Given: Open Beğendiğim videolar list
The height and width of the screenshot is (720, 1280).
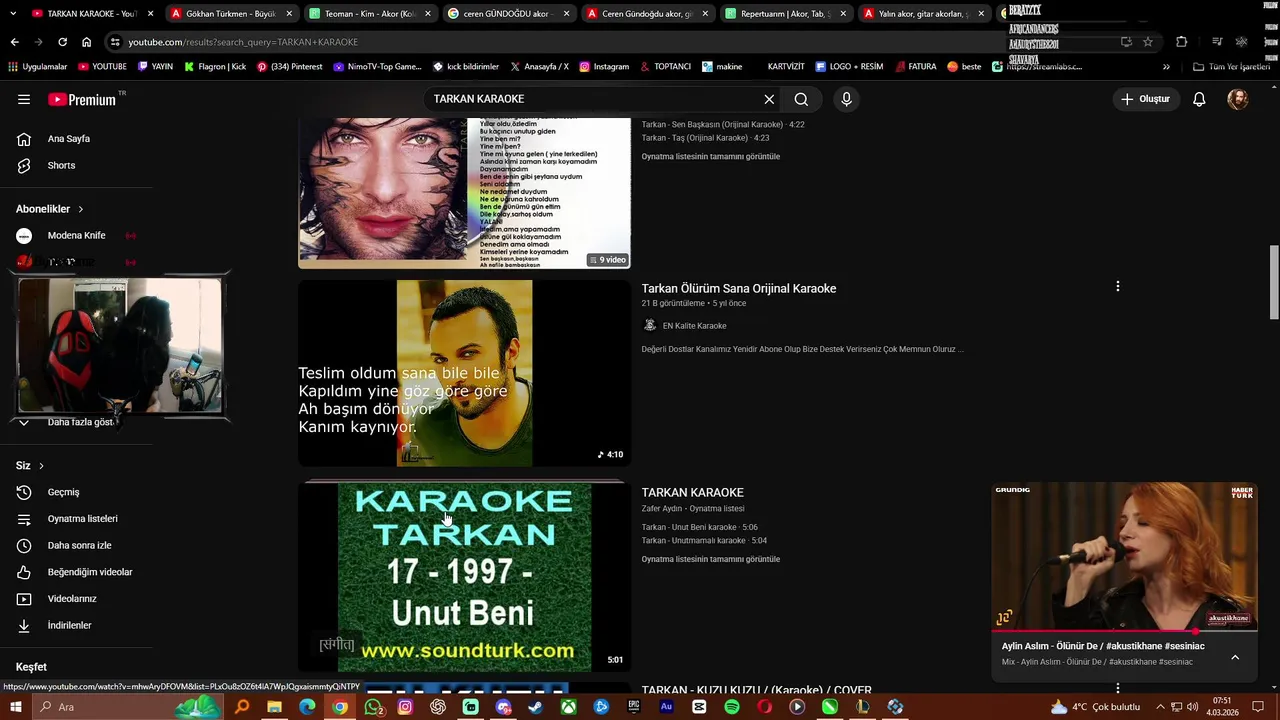Looking at the screenshot, I should pyautogui.click(x=88, y=572).
